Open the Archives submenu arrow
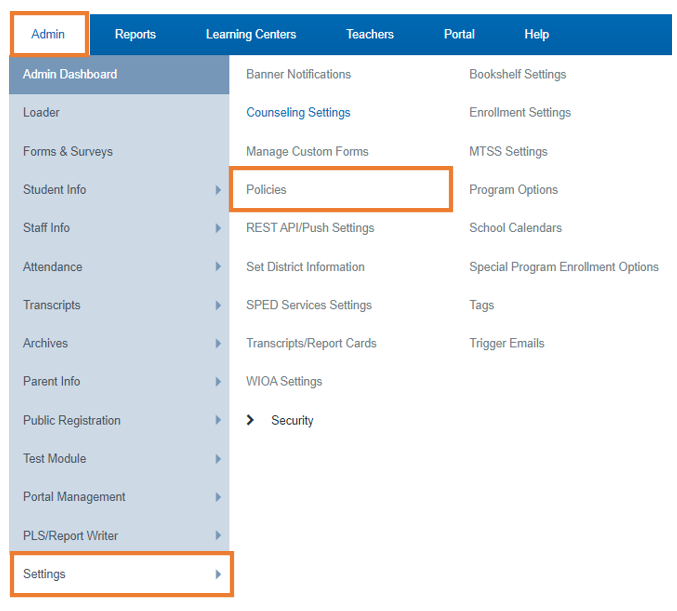Viewport: 677px width, 611px height. tap(218, 343)
